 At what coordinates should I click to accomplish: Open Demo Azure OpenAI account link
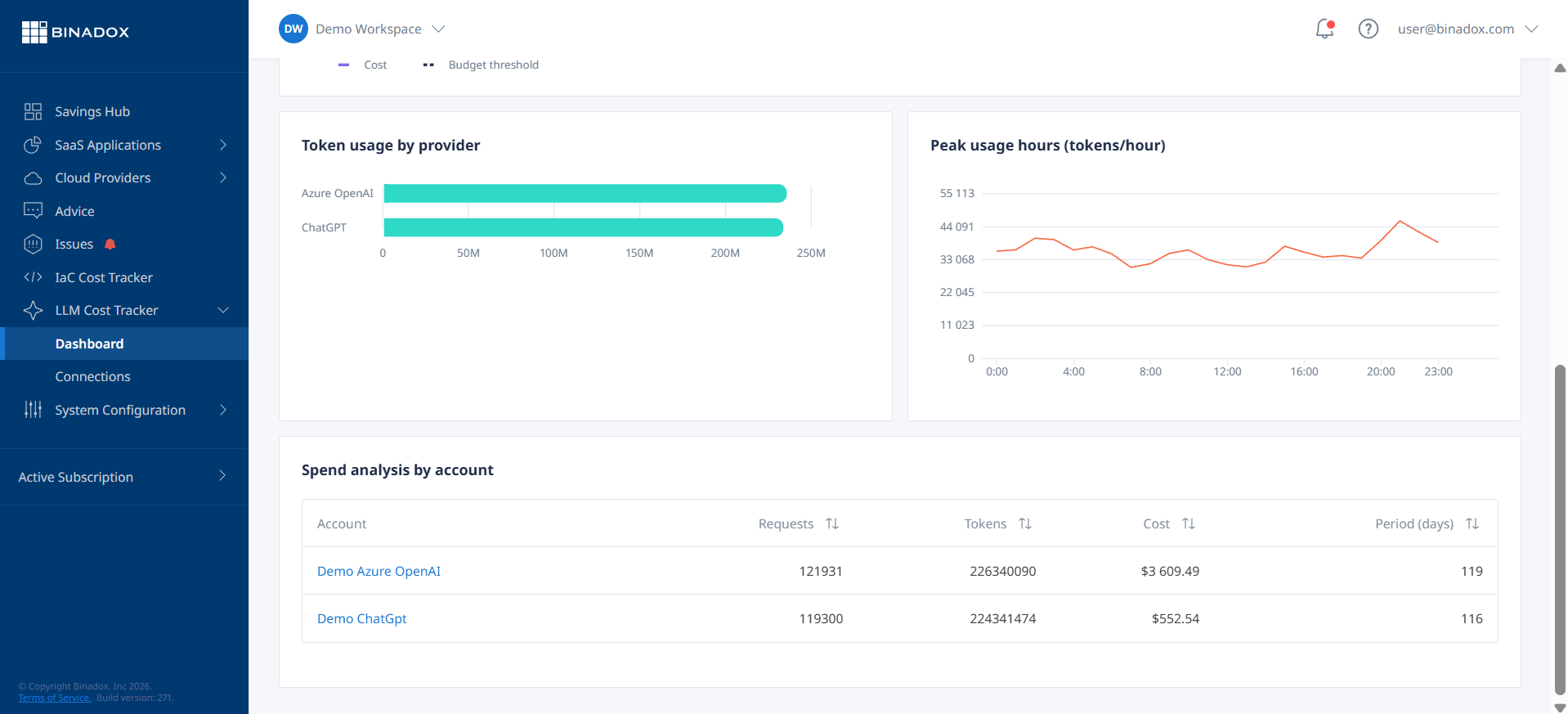pos(379,571)
